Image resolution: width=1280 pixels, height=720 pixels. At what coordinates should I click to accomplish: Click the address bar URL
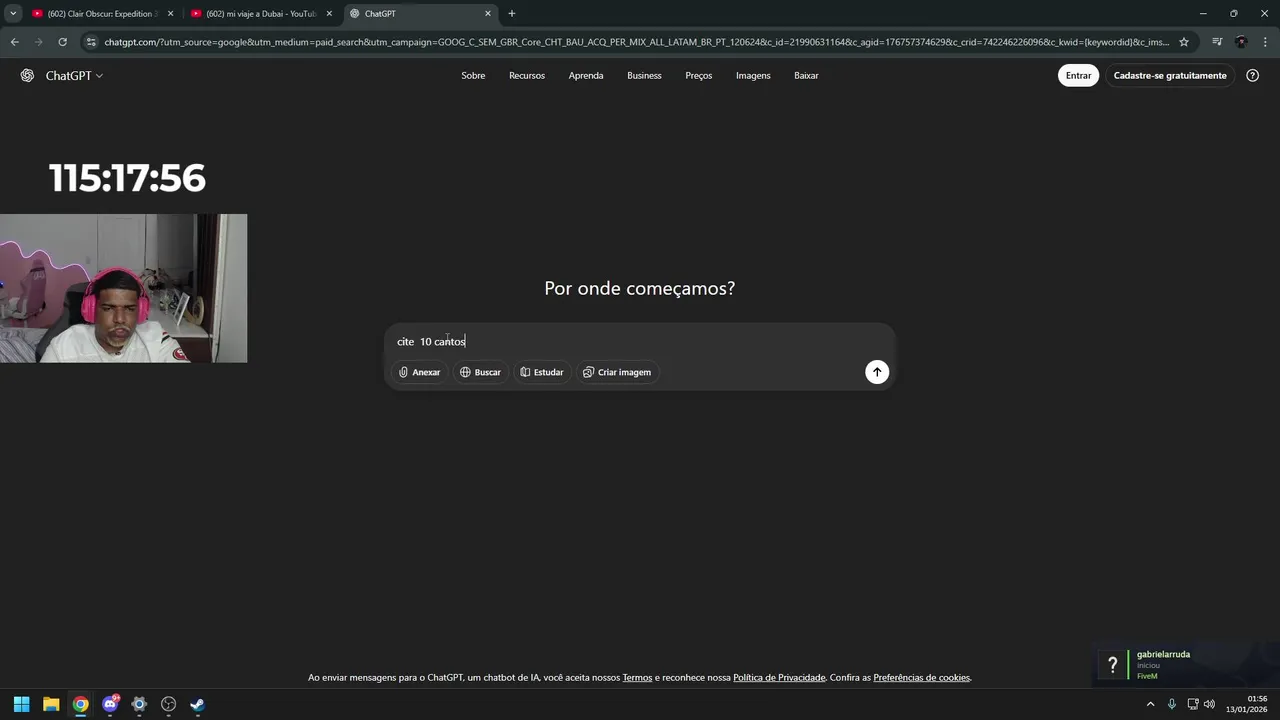pyautogui.click(x=636, y=42)
